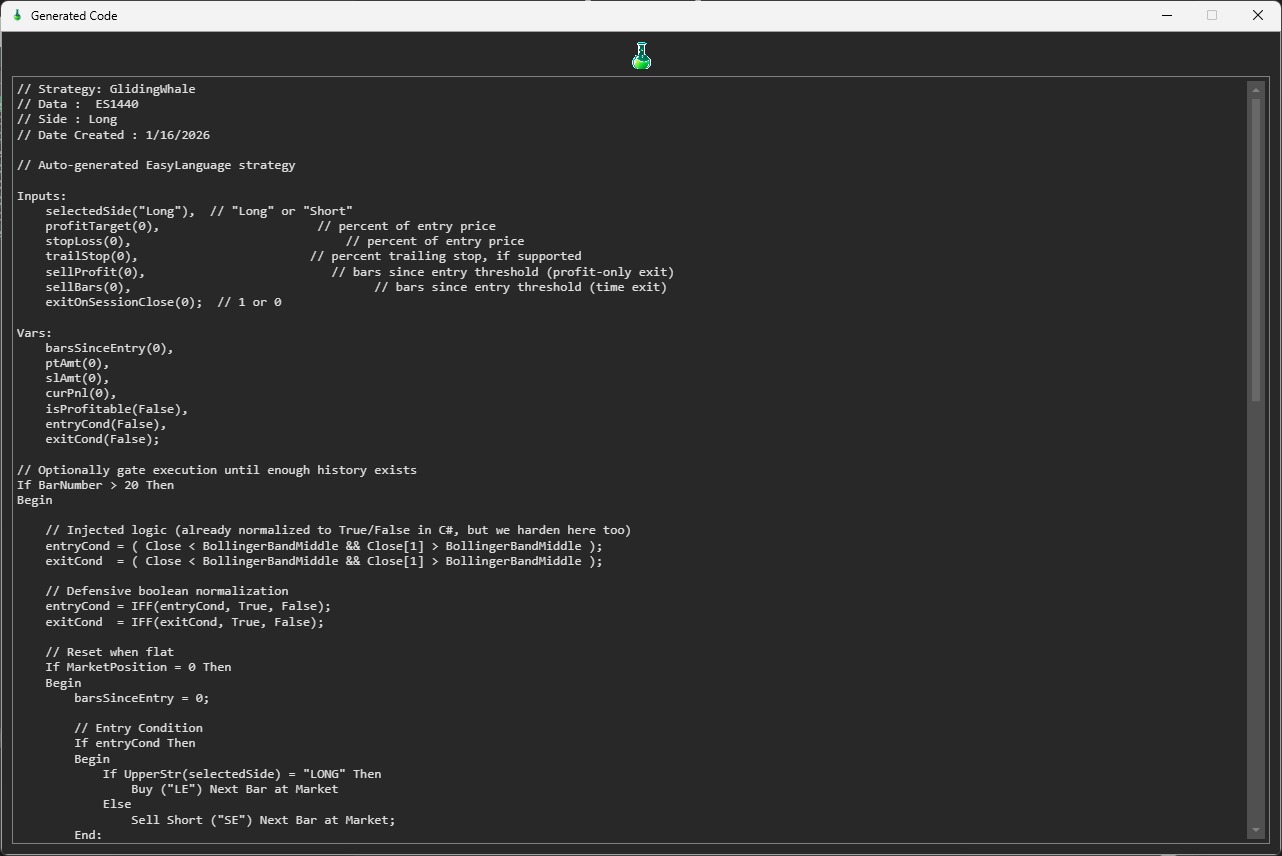The width and height of the screenshot is (1282, 856).
Task: Click the selectedSide("Long") input line
Action: click(199, 211)
